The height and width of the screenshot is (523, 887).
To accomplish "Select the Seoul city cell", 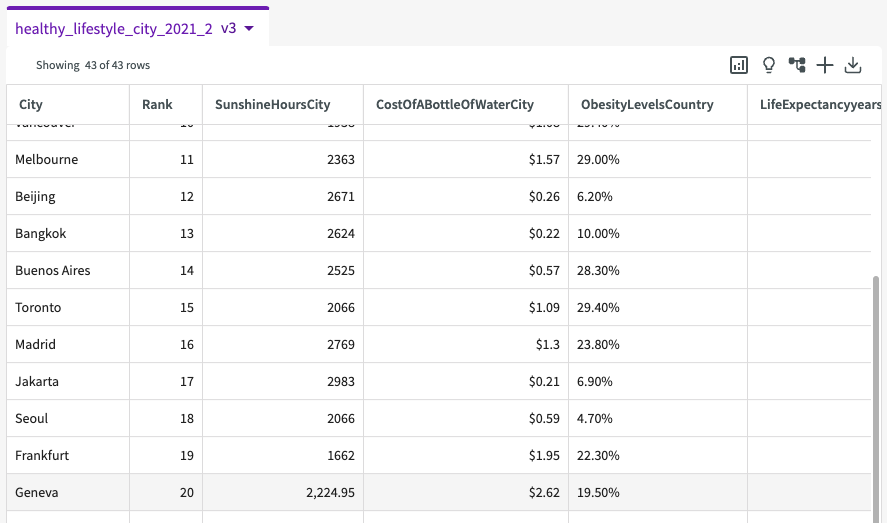I will [68, 418].
